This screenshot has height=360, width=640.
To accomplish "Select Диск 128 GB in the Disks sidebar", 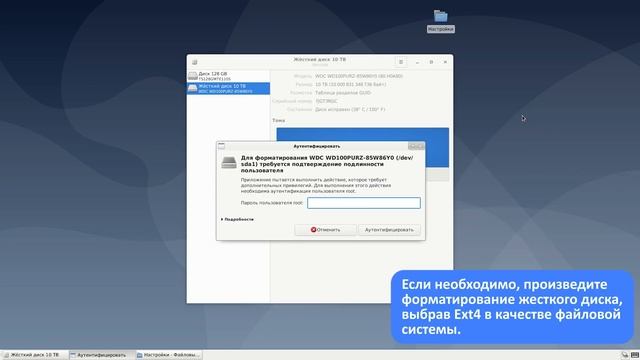I will click(x=228, y=76).
